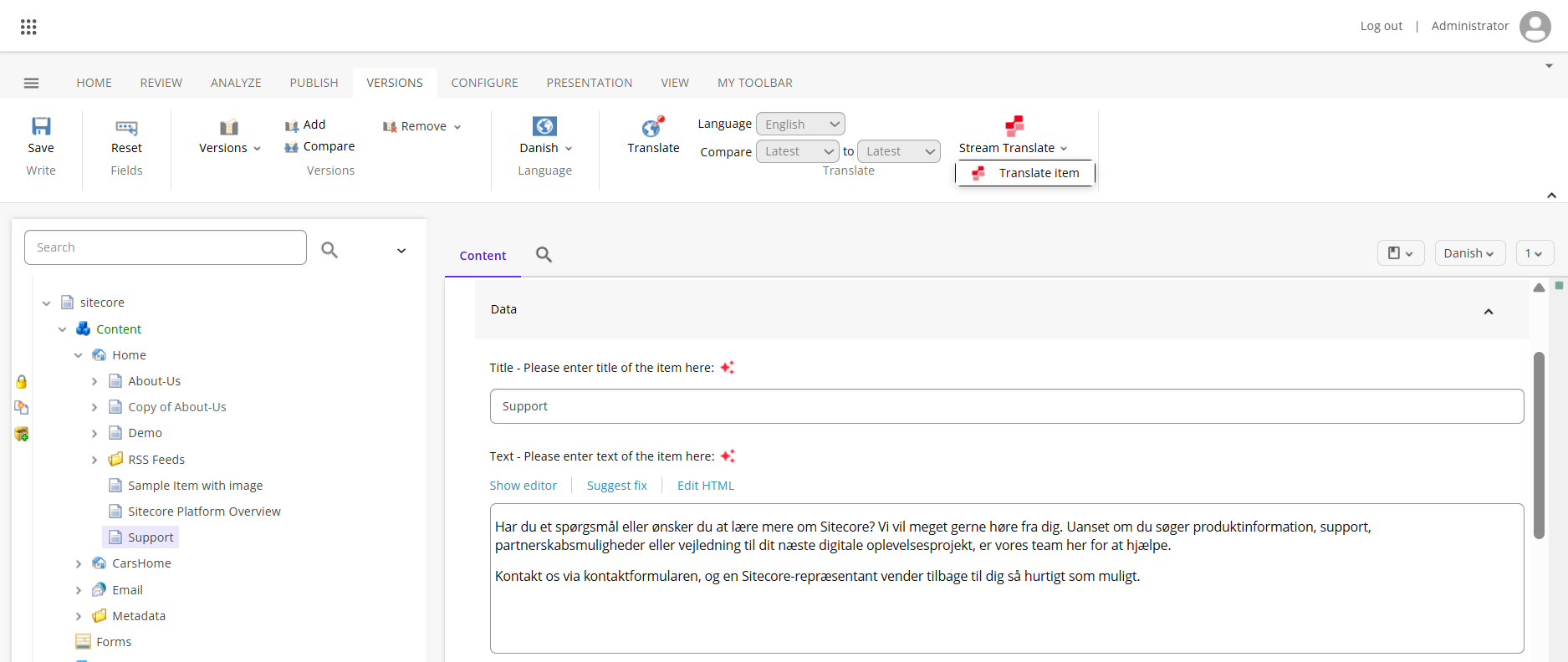Viewport: 1568px width, 662px height.
Task: Collapse the ribbon using the bottom-right caret
Action: click(x=1552, y=195)
